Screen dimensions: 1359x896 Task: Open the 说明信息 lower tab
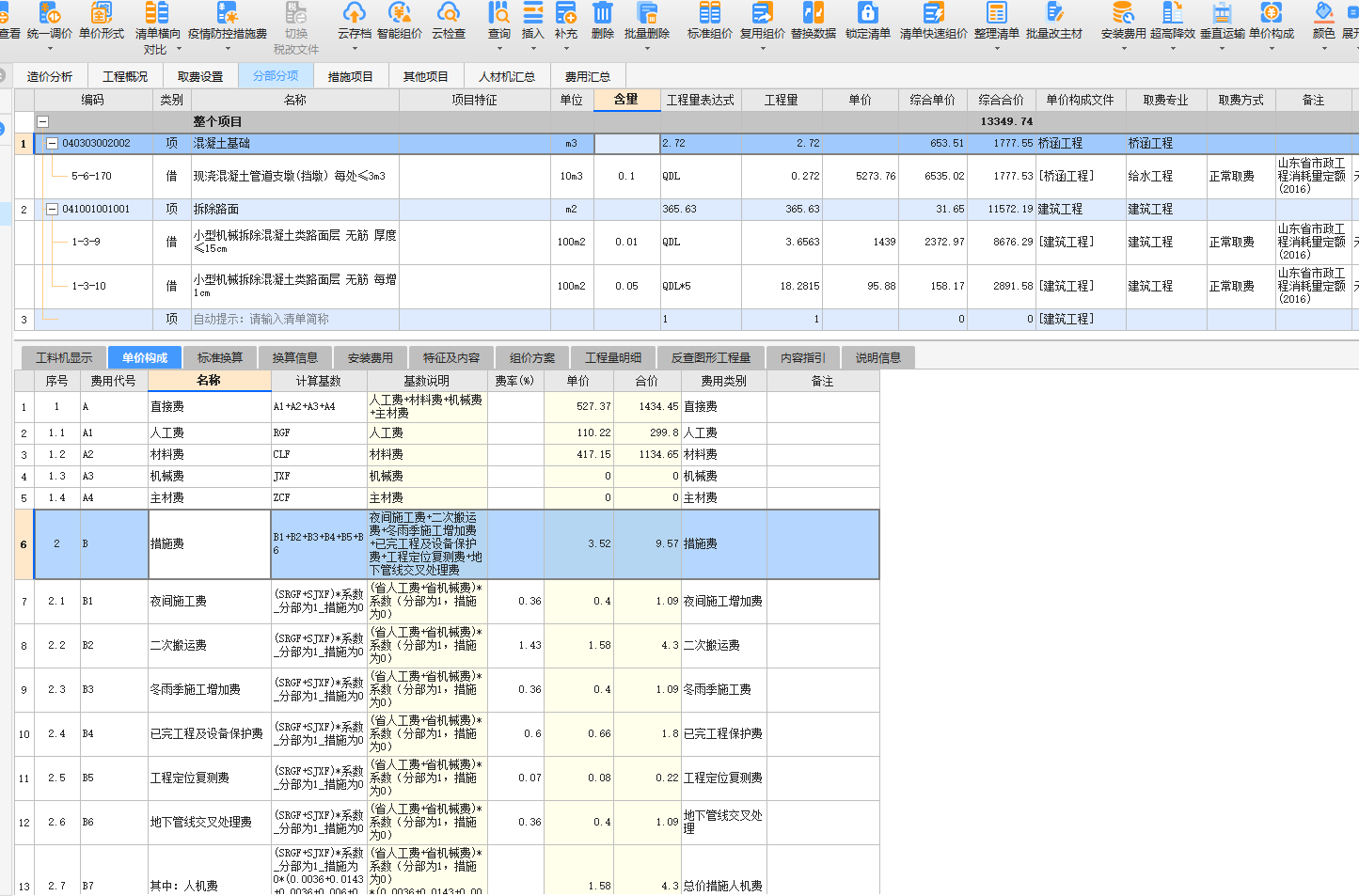pos(878,358)
